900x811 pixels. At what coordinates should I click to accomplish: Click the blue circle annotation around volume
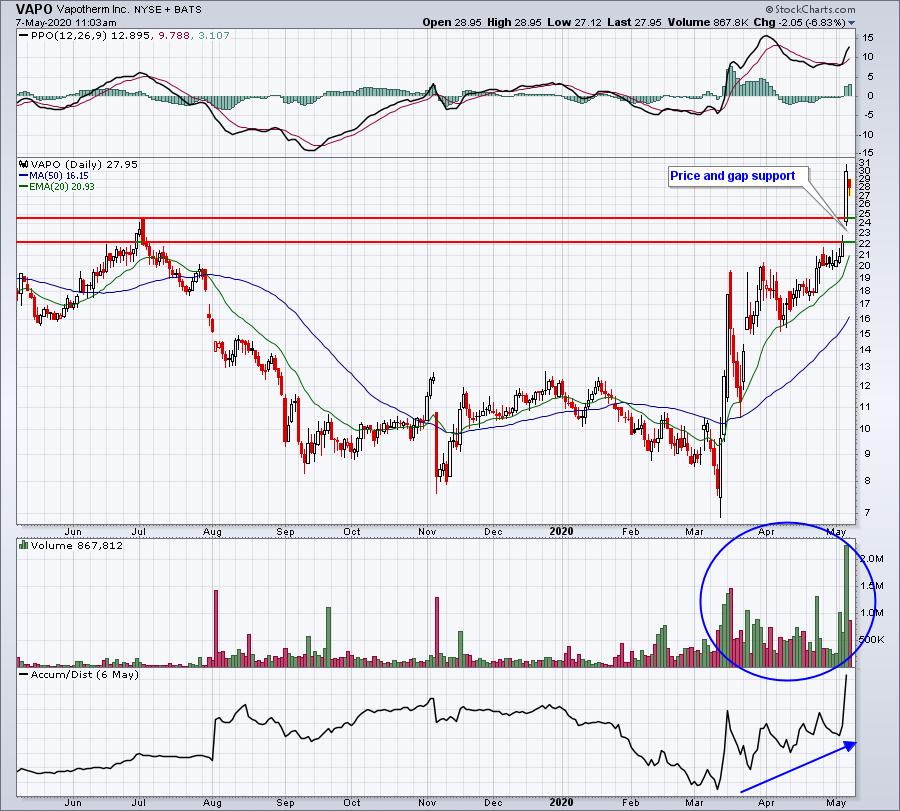[788, 601]
